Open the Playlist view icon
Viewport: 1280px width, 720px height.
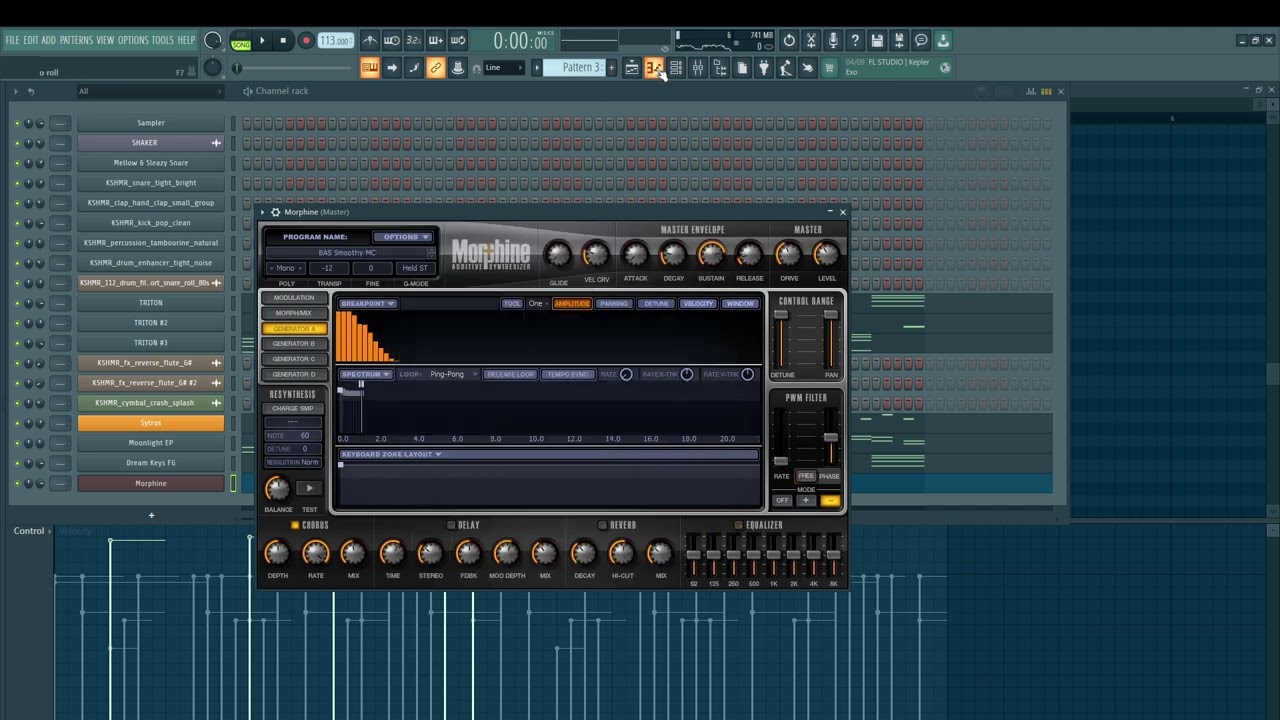click(x=632, y=68)
